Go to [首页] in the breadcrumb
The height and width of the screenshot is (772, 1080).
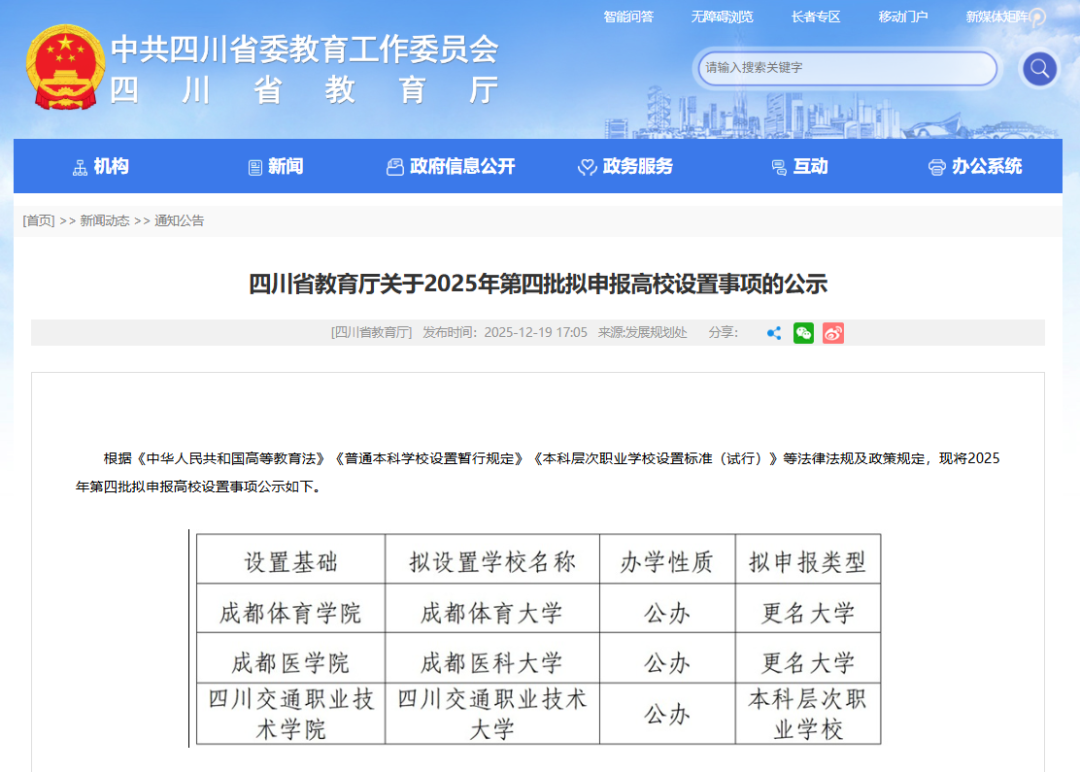click(39, 221)
